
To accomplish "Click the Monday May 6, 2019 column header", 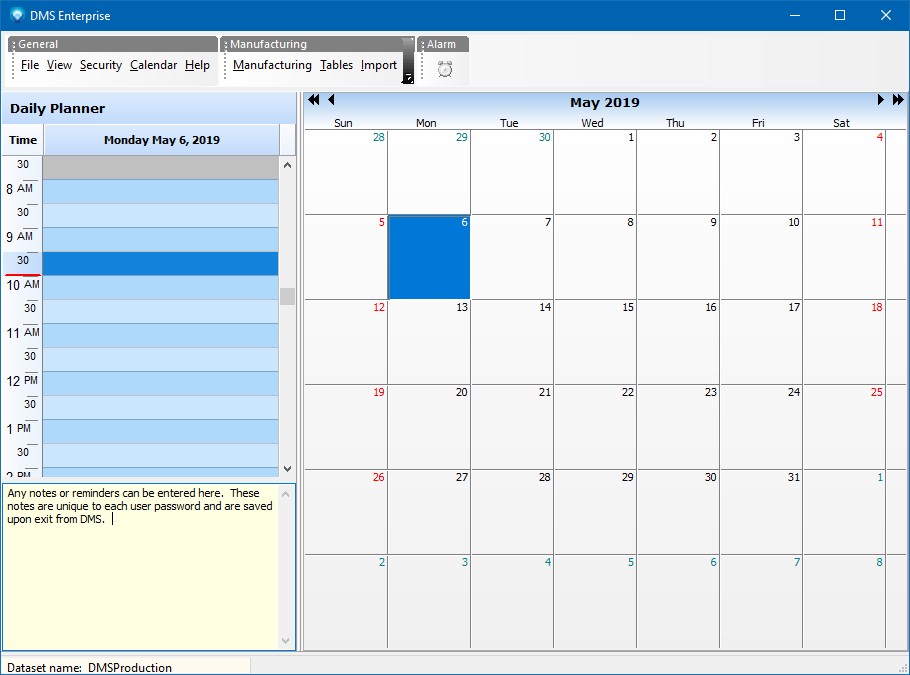I will (x=161, y=140).
